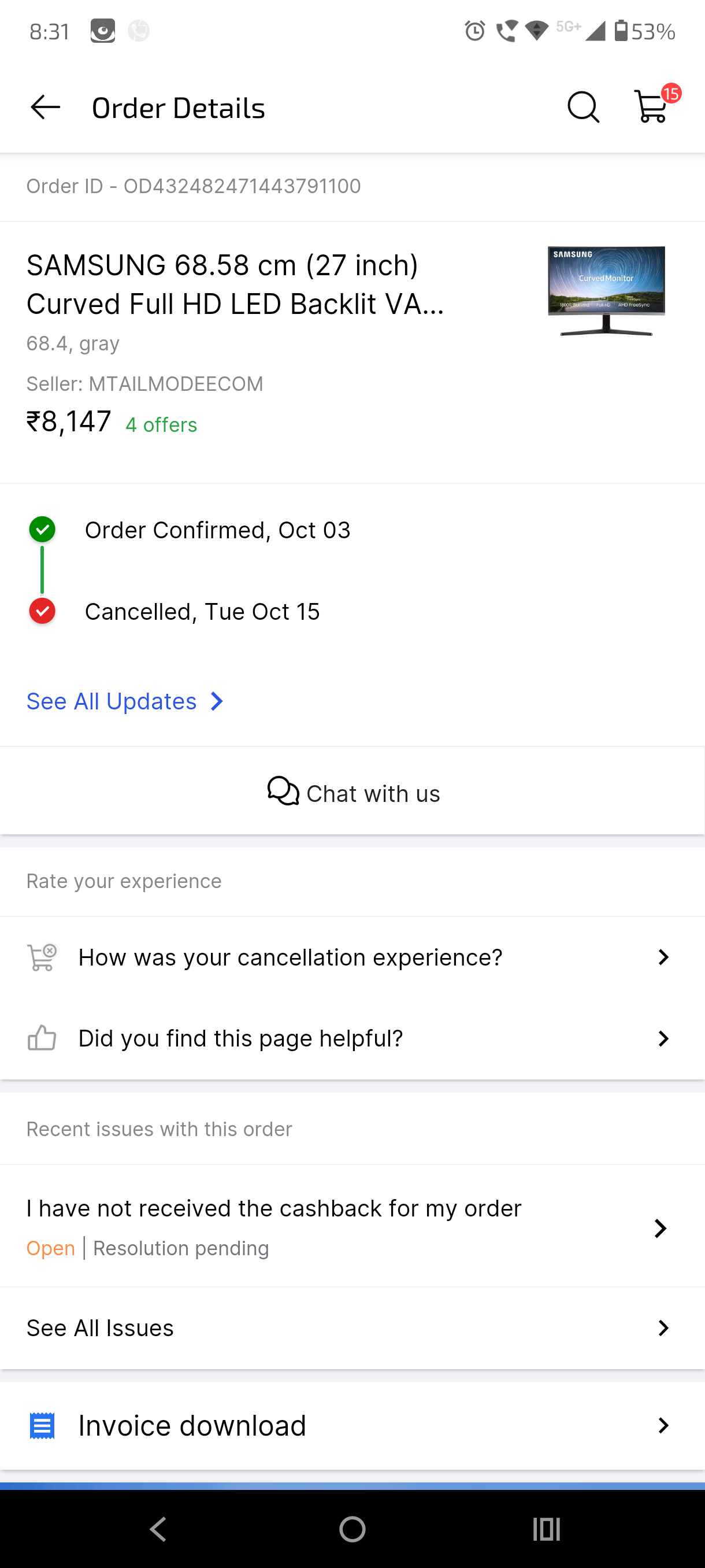
Task: Tap the Chat with us button
Action: point(352,793)
